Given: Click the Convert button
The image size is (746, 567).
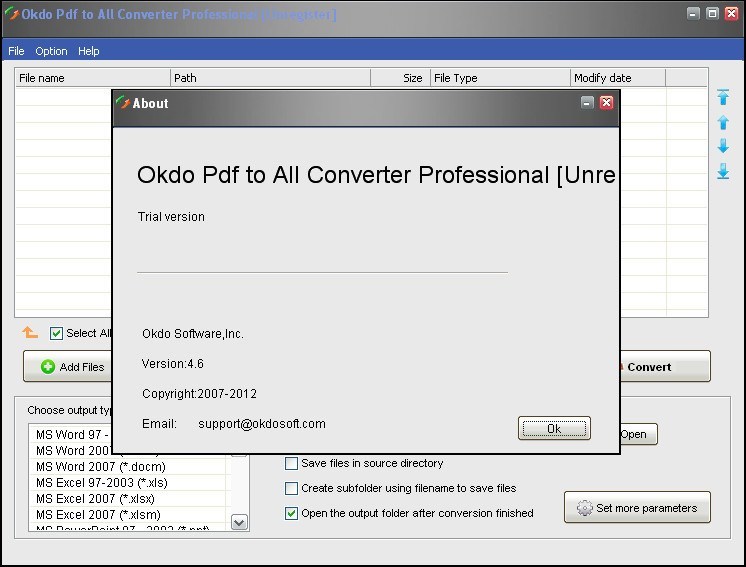Looking at the screenshot, I should tap(665, 366).
